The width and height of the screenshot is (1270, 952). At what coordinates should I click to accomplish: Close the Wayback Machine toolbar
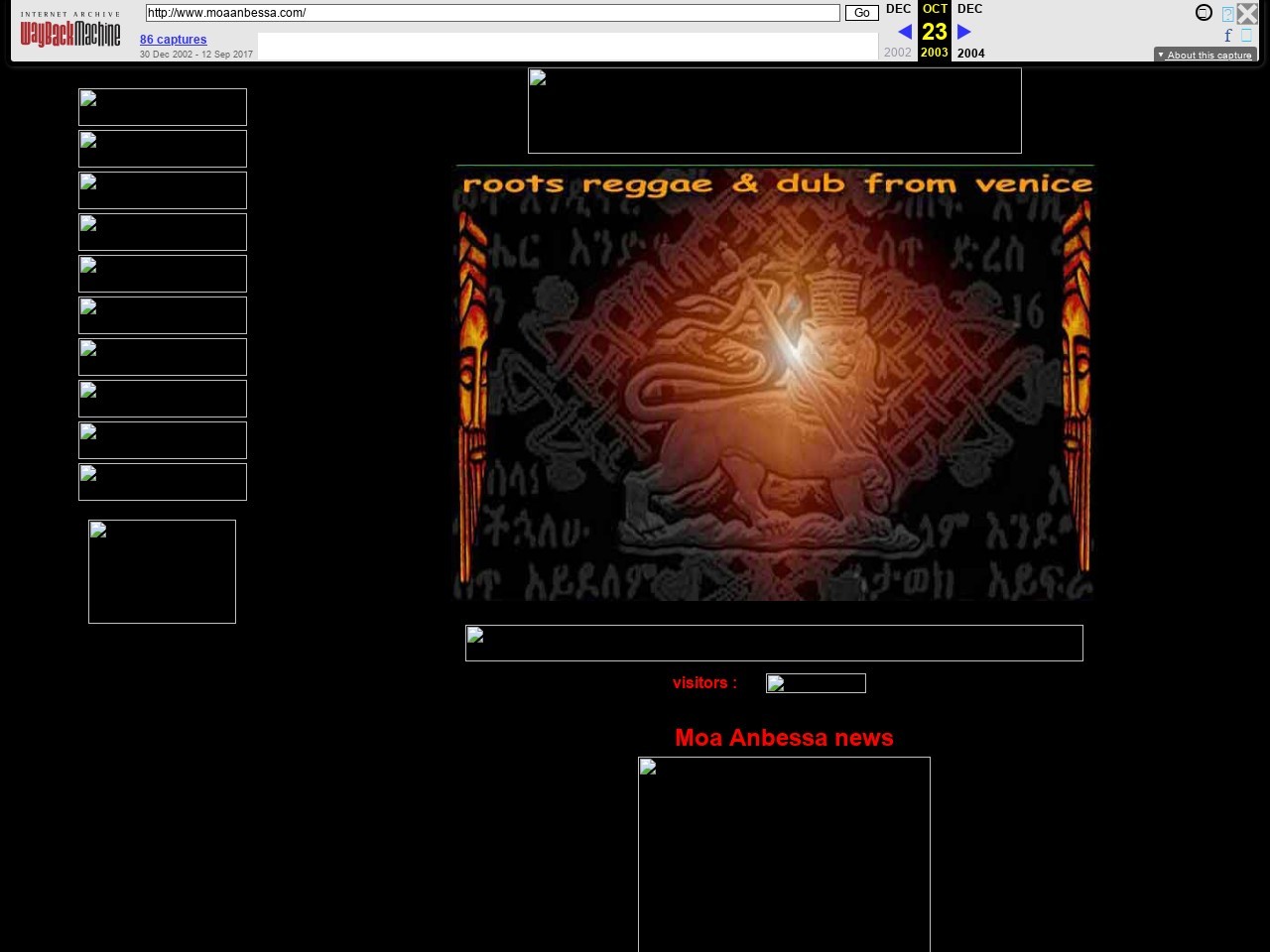pyautogui.click(x=1247, y=14)
